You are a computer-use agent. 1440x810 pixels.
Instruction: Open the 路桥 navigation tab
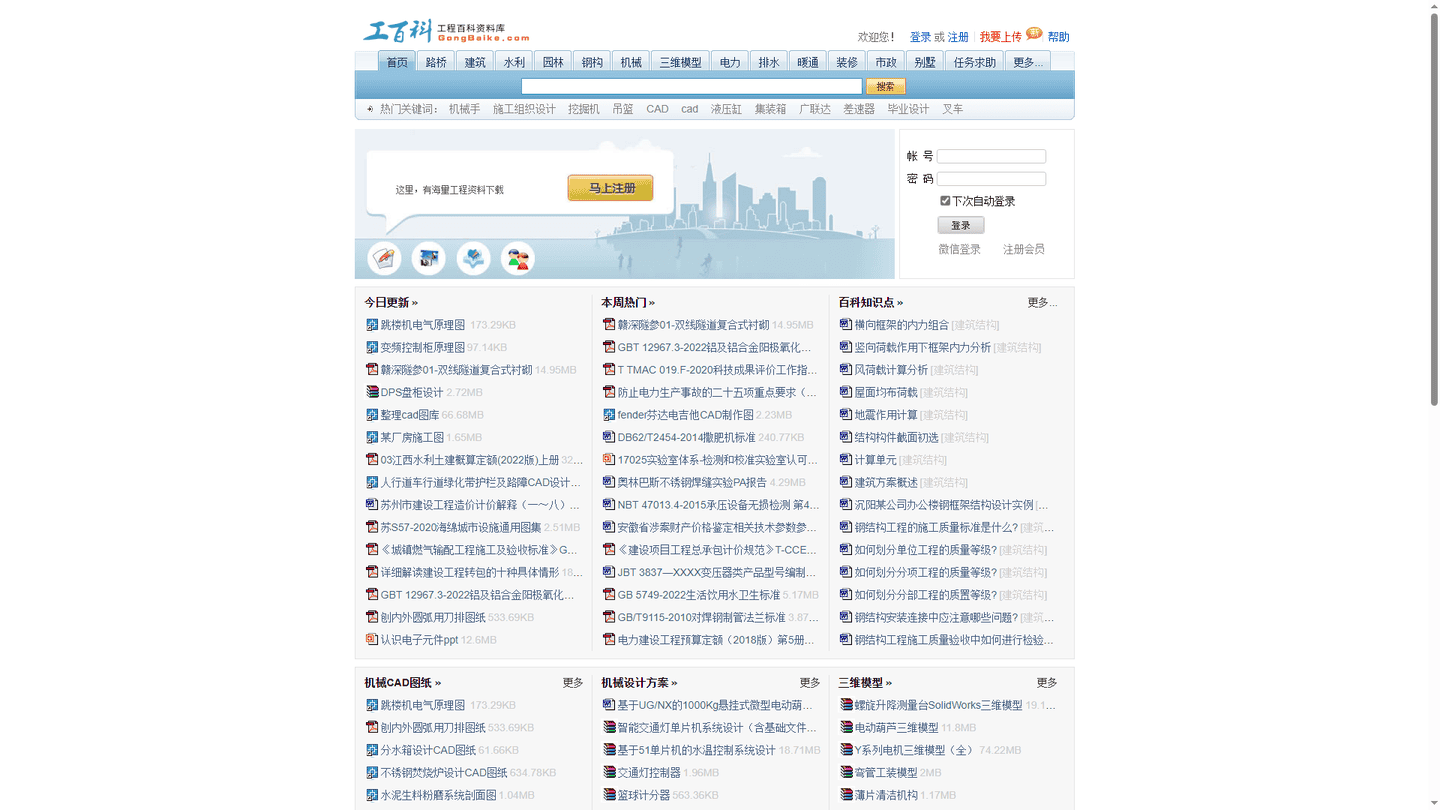[x=436, y=62]
